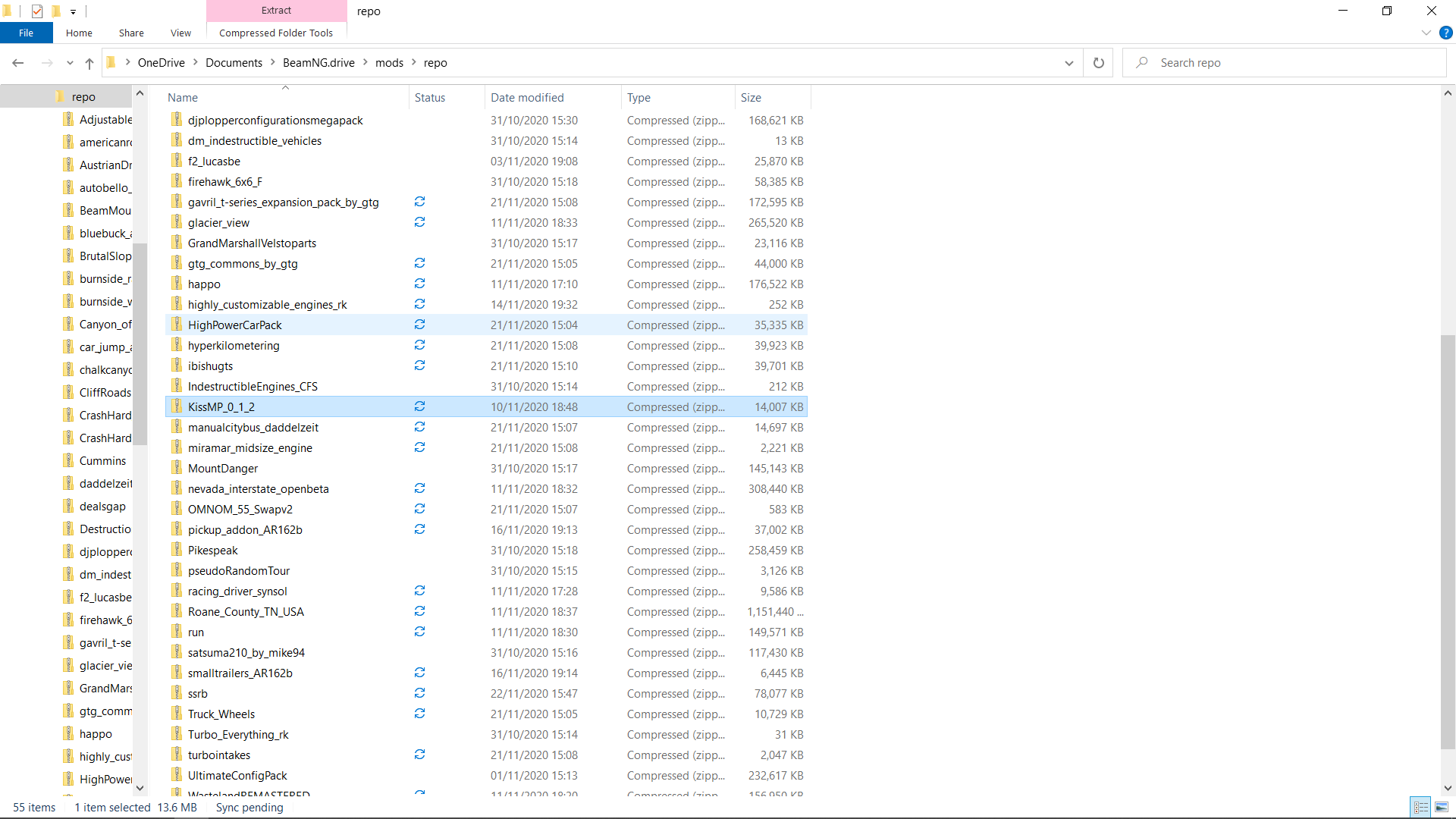Click the Documents breadcrumb in the address path

click(x=234, y=63)
